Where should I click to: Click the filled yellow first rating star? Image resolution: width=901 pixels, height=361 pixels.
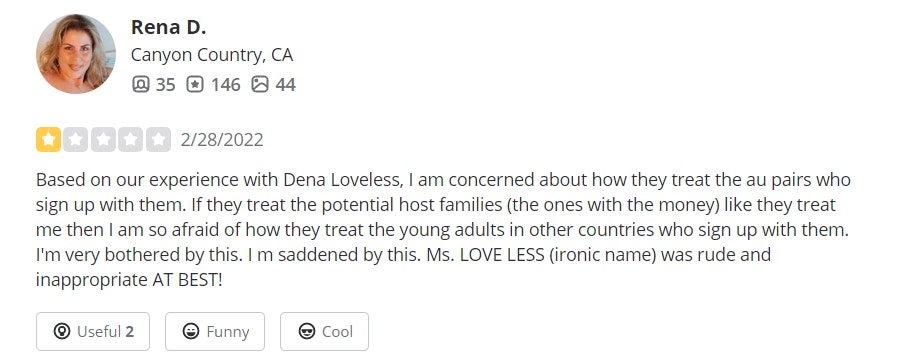pos(48,140)
